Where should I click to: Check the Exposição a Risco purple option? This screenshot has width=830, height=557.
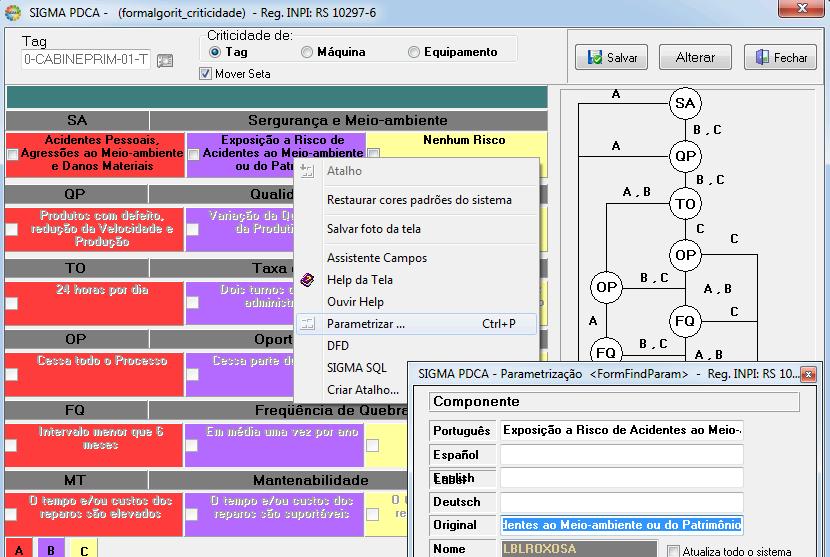193,155
